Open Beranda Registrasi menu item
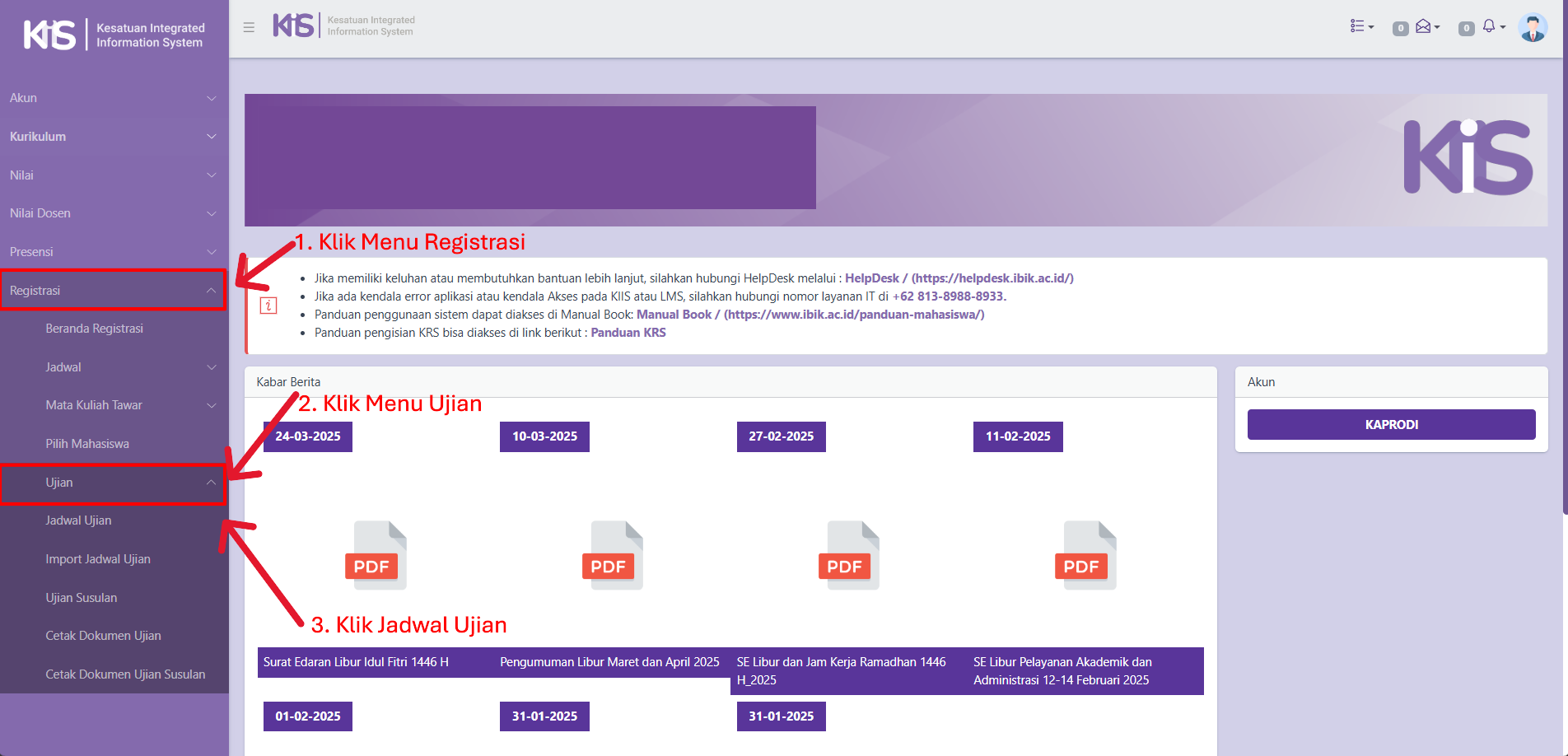The image size is (1568, 756). (94, 329)
